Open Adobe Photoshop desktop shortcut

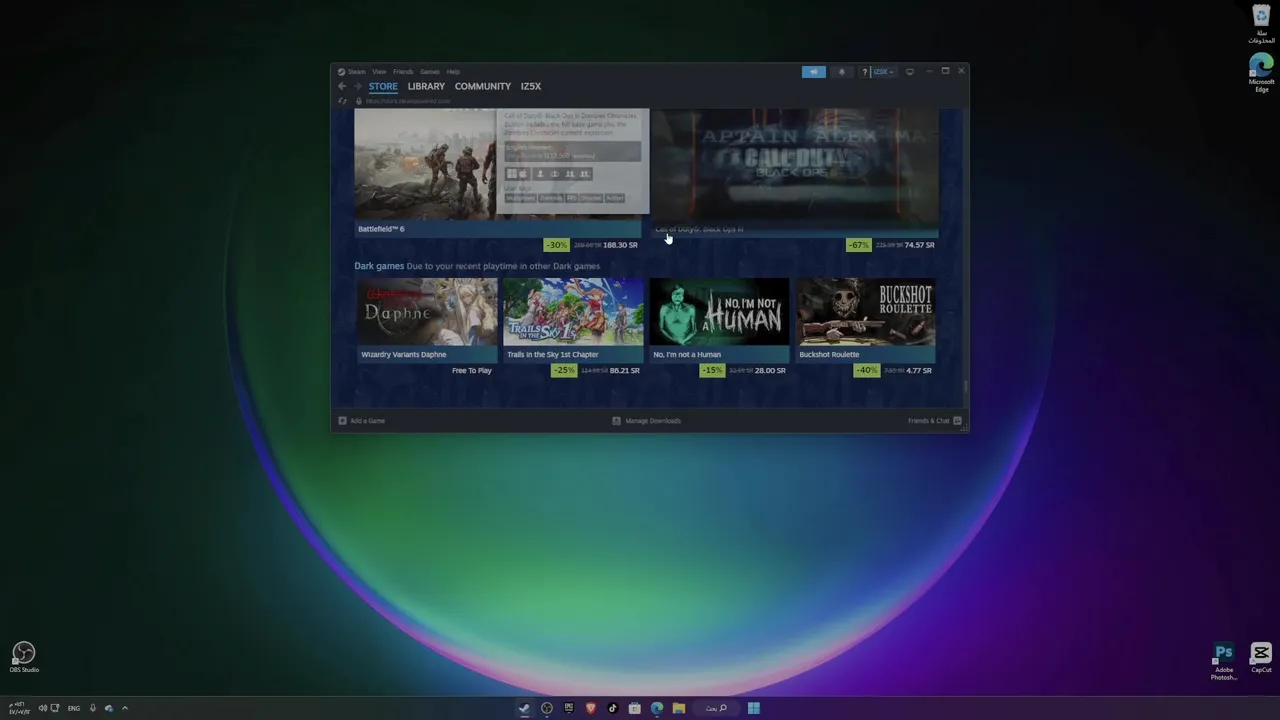coord(1224,662)
